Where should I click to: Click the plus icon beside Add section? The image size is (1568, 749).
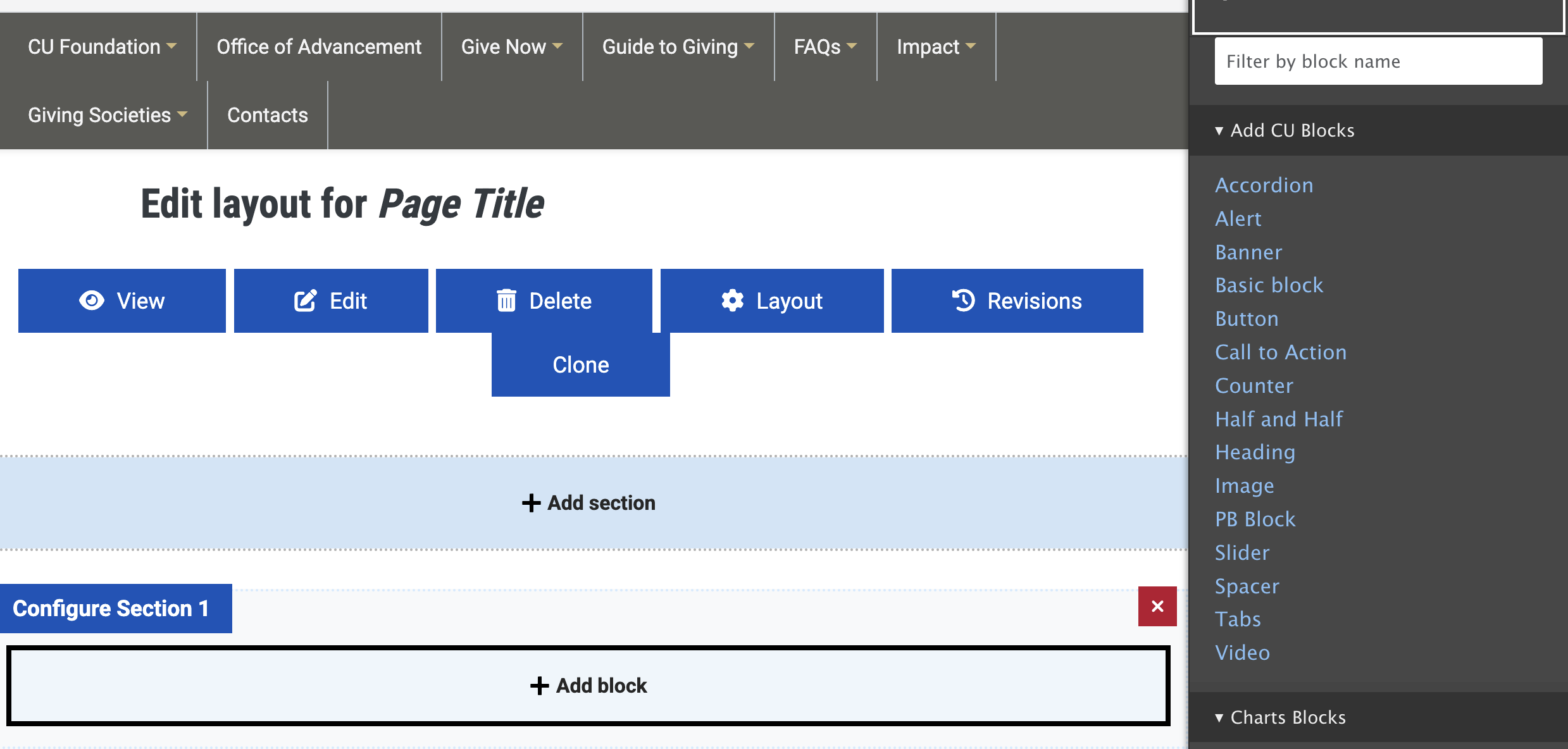(x=531, y=503)
